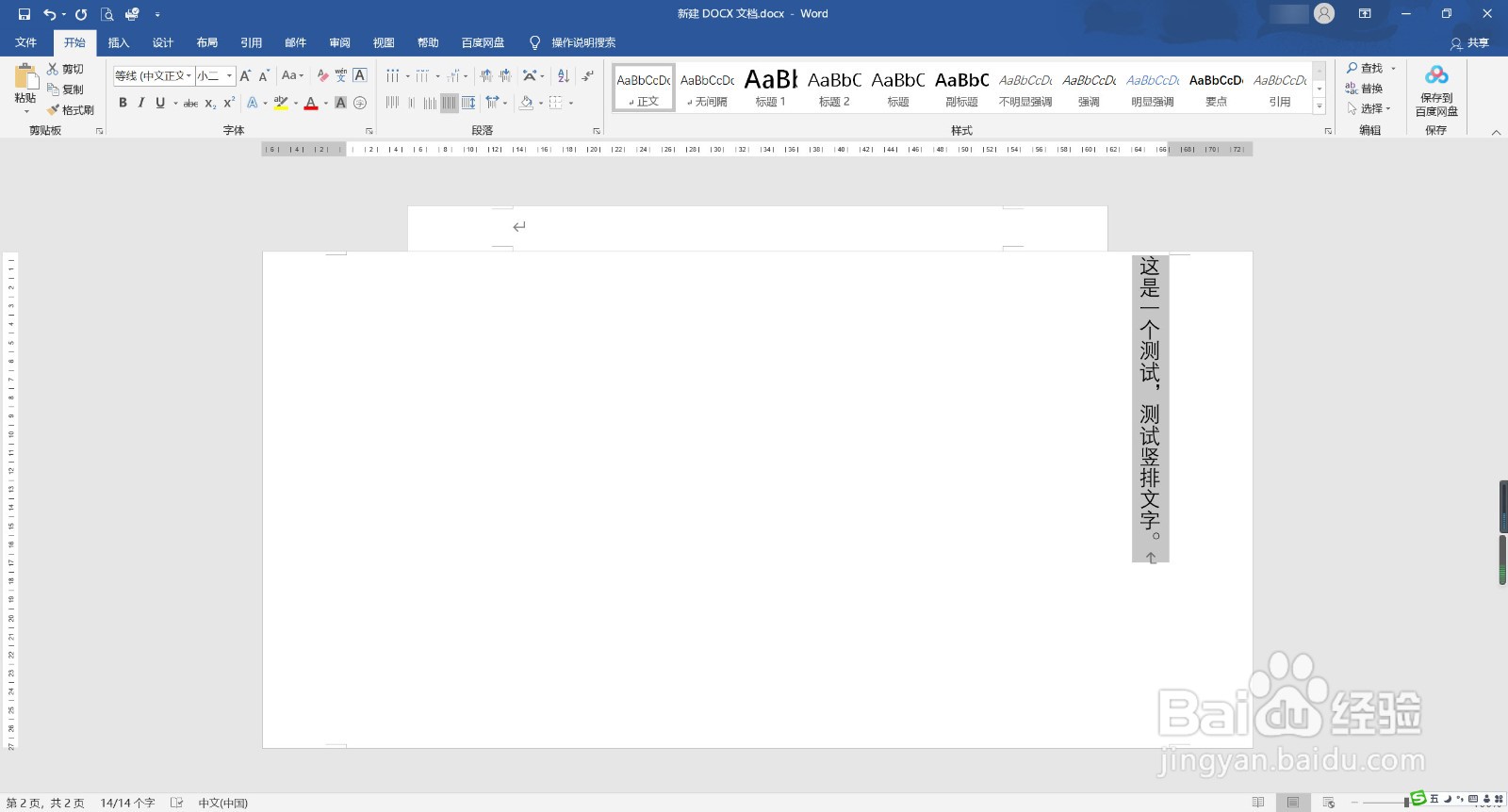The height and width of the screenshot is (812, 1508).
Task: Switch to print layout view in status bar
Action: click(x=1293, y=803)
